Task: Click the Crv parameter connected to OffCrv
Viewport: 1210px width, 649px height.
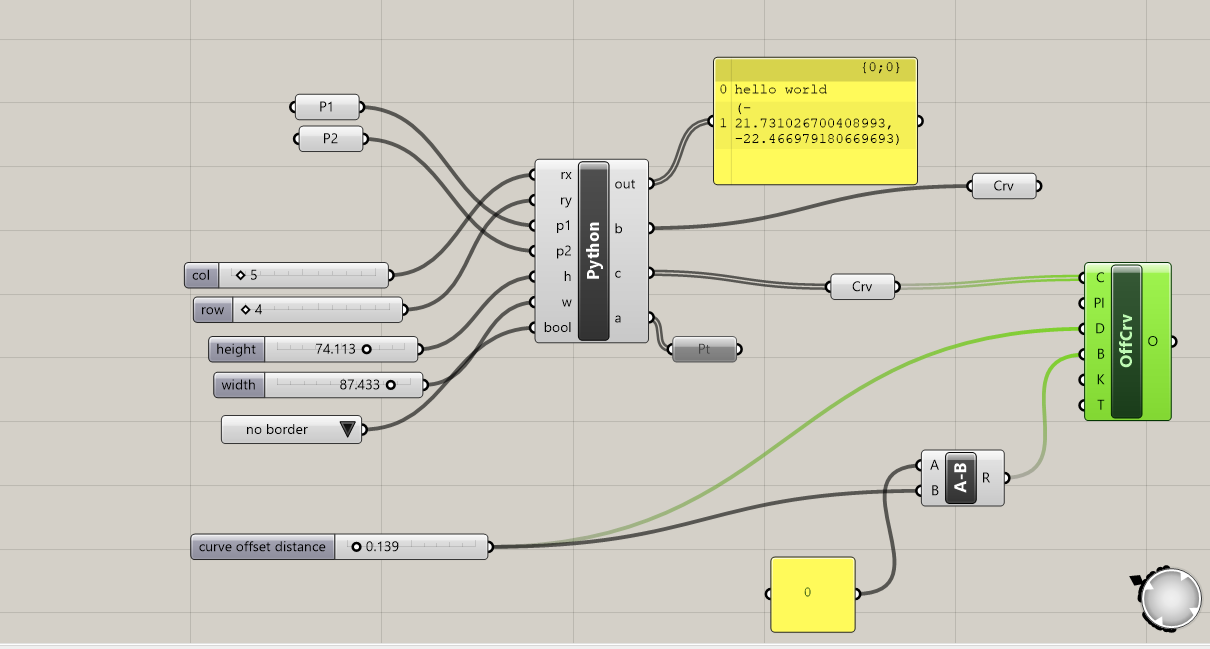Action: pyautogui.click(x=860, y=286)
